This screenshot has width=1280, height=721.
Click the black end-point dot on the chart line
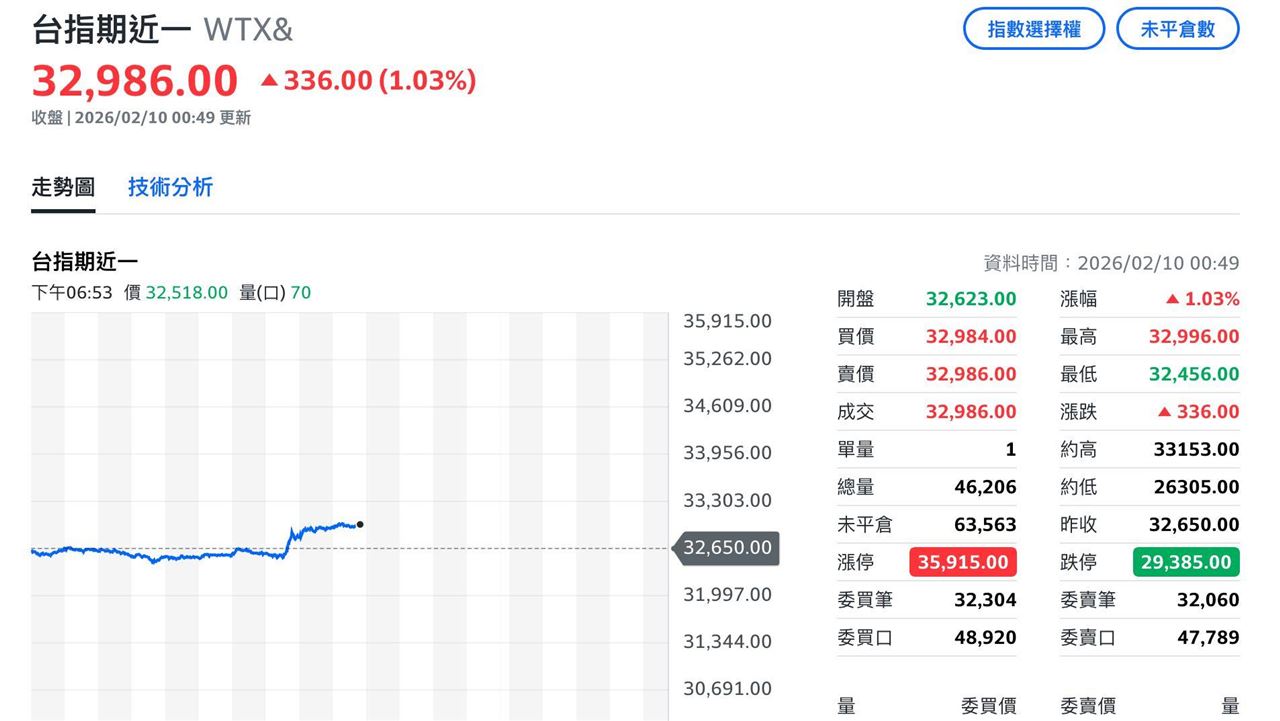(360, 524)
